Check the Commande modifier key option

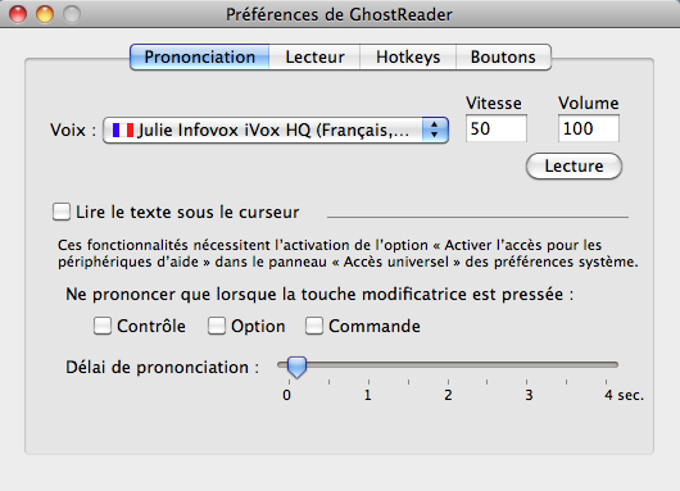314,326
